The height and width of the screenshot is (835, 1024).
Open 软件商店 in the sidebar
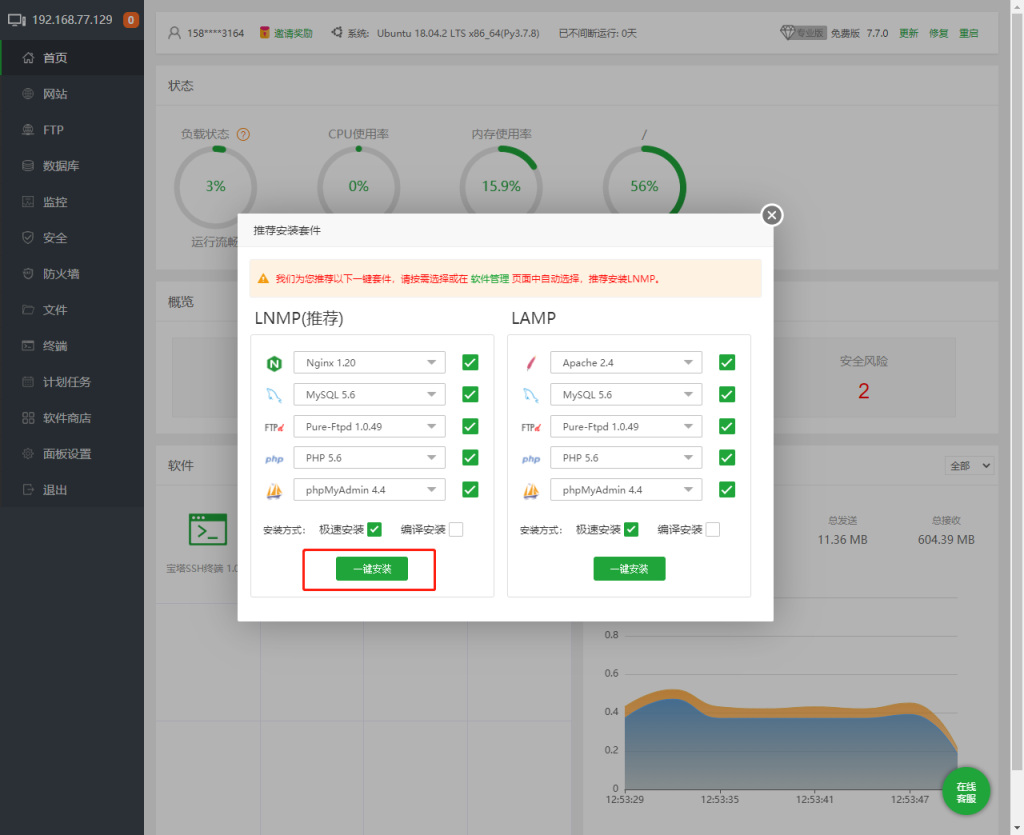pyautogui.click(x=67, y=418)
